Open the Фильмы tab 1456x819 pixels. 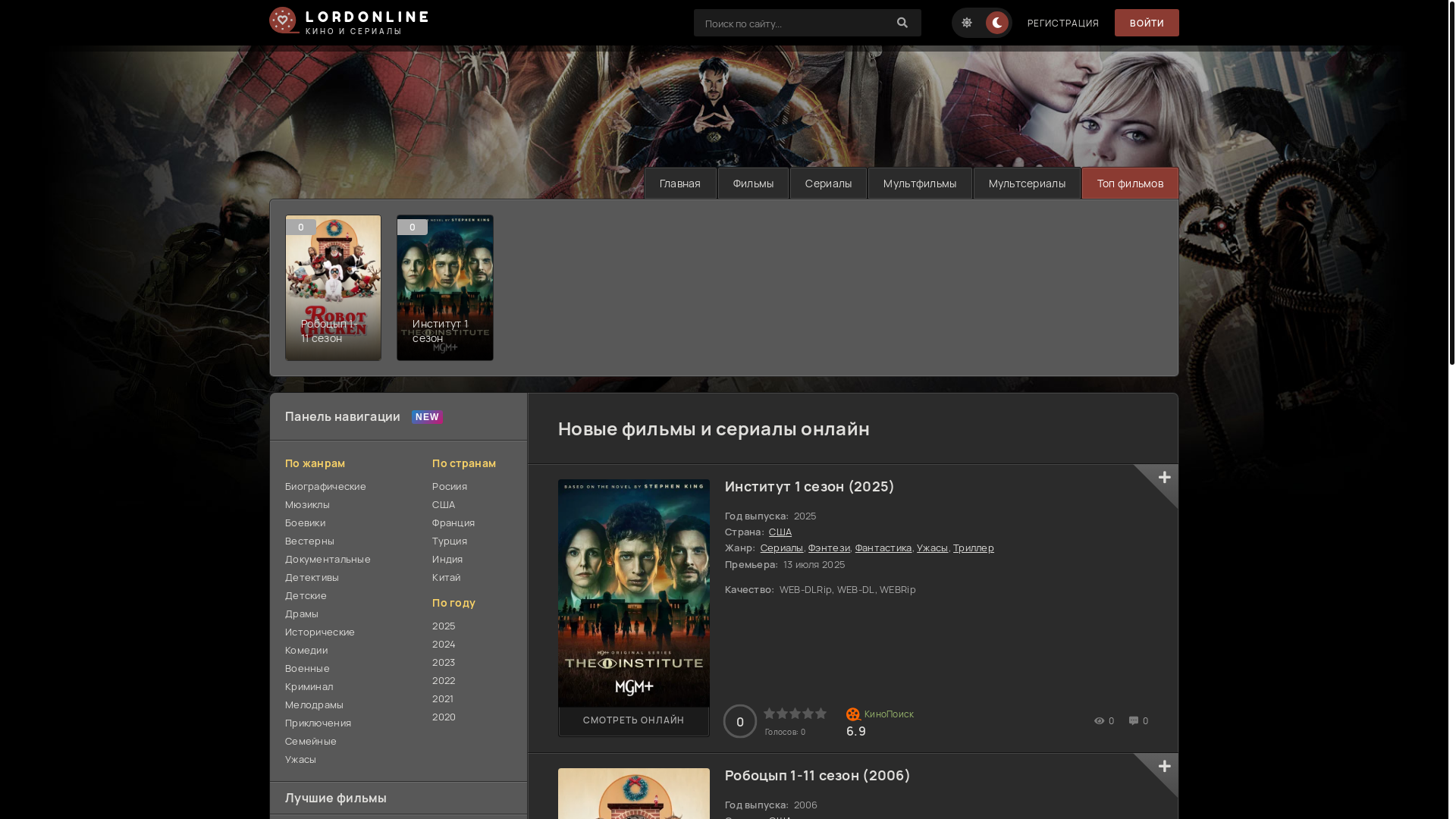pyautogui.click(x=753, y=184)
